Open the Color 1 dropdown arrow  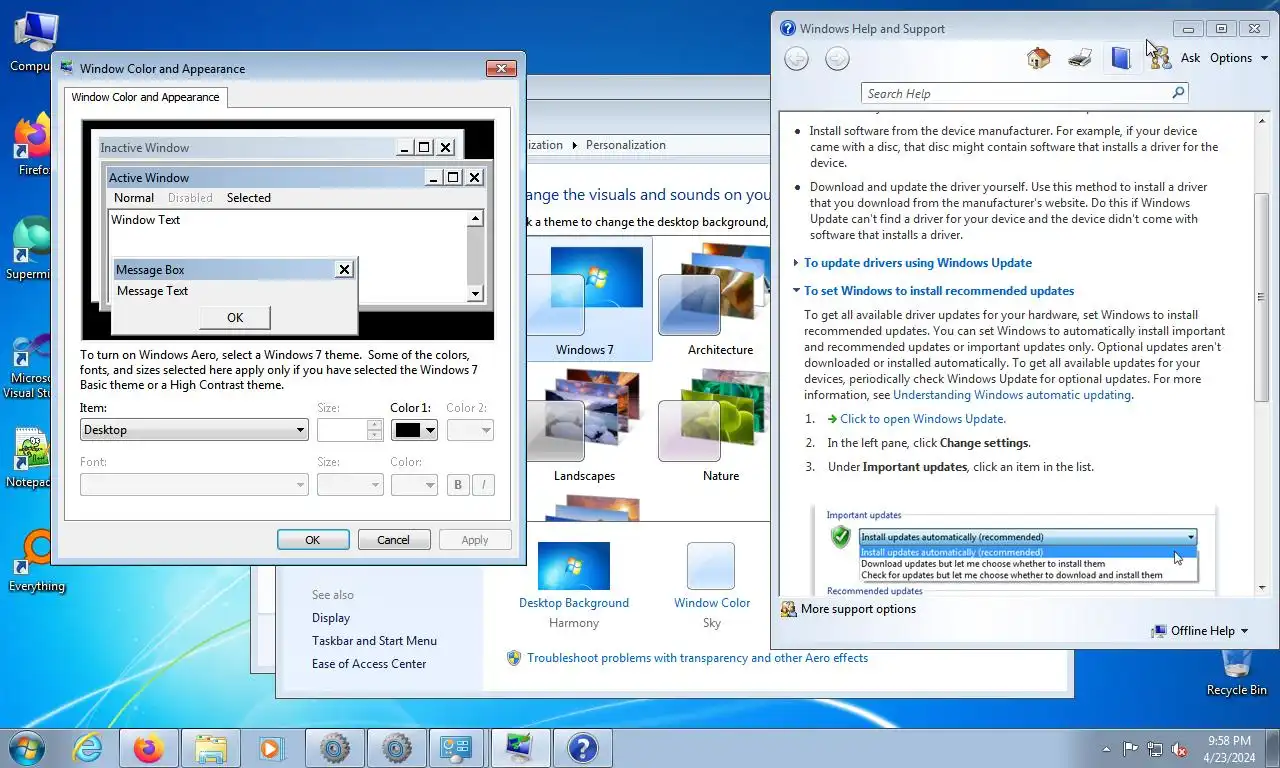[x=430, y=430]
